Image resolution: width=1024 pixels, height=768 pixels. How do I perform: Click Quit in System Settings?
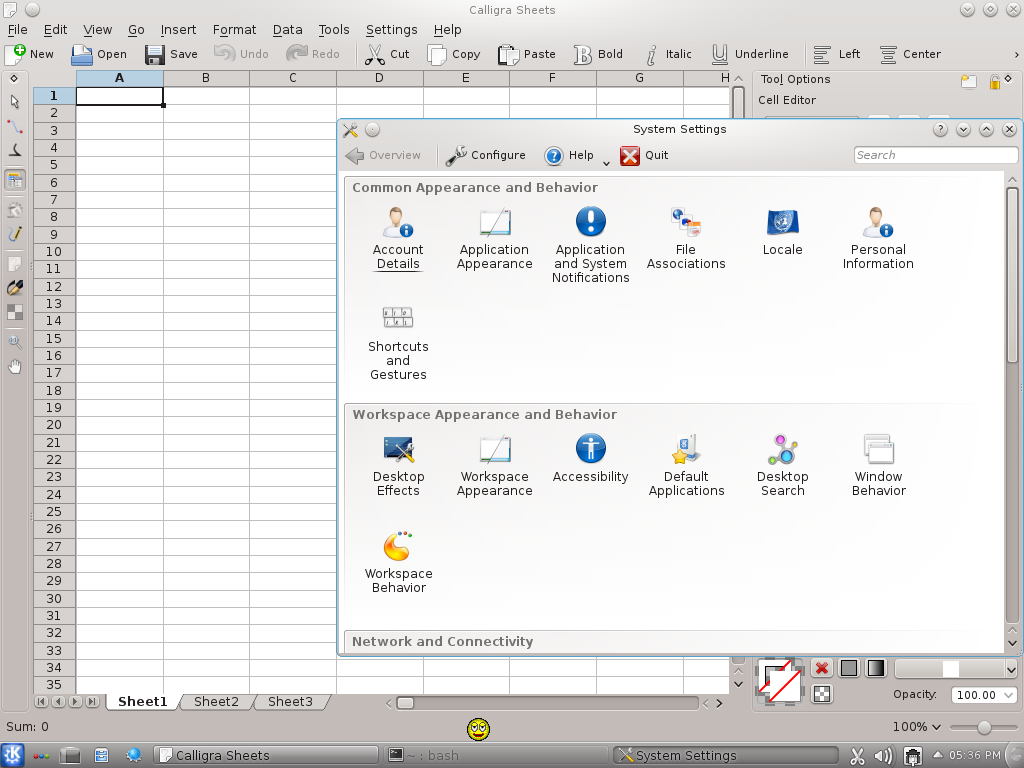tap(644, 155)
